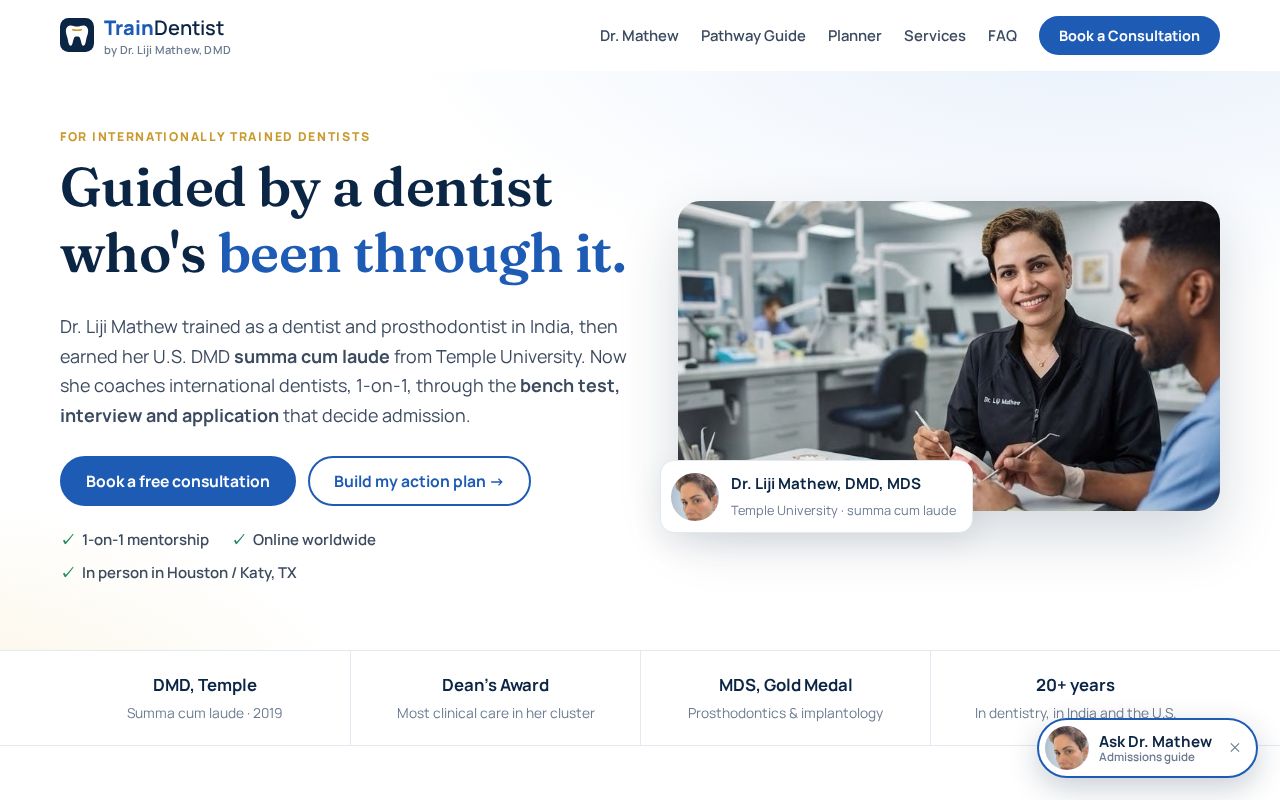Click the checkmark beside 1-on-1 mentorship
Screen dimensions: 1280x800
pos(68,540)
